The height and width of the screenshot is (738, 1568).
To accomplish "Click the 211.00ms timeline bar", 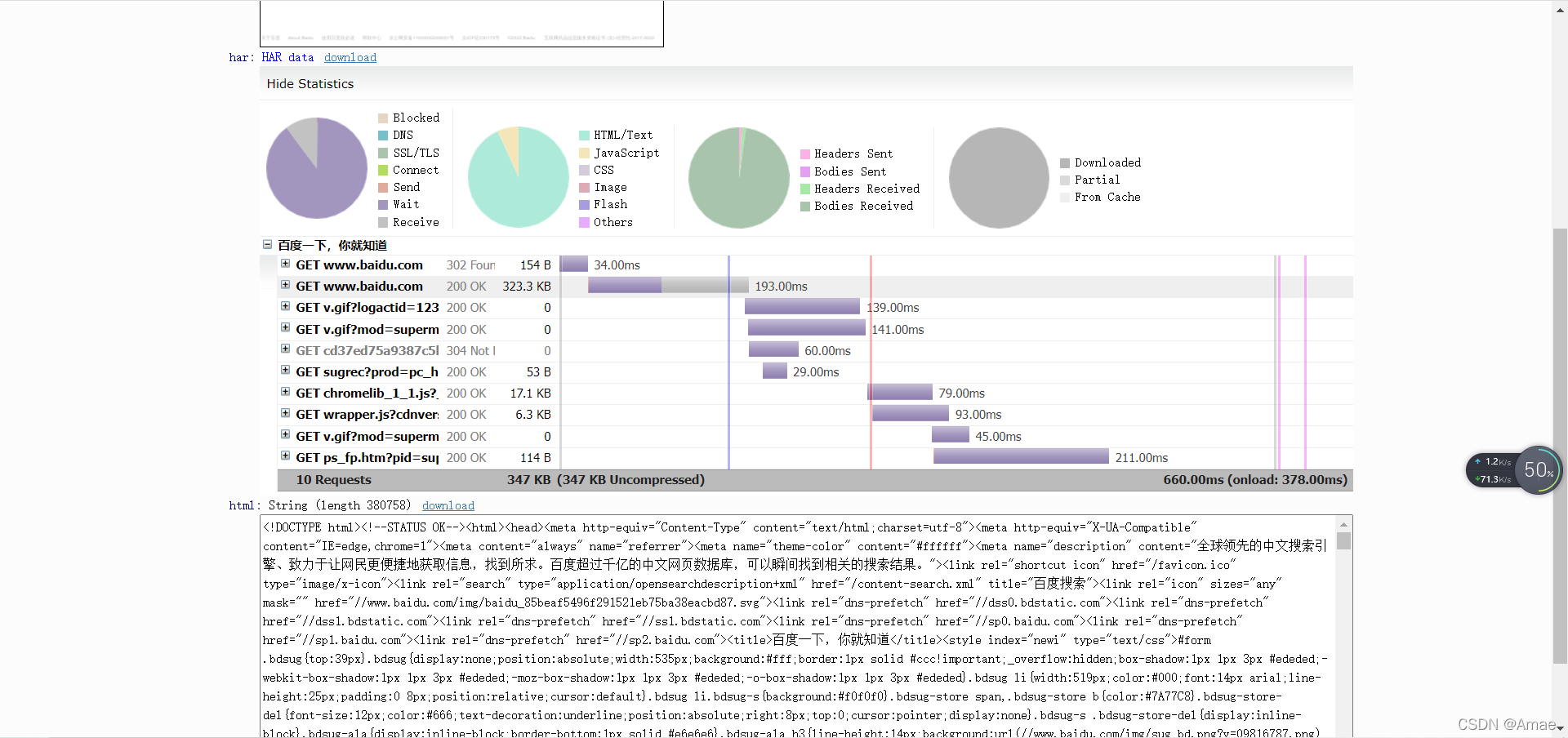I will [1021, 456].
